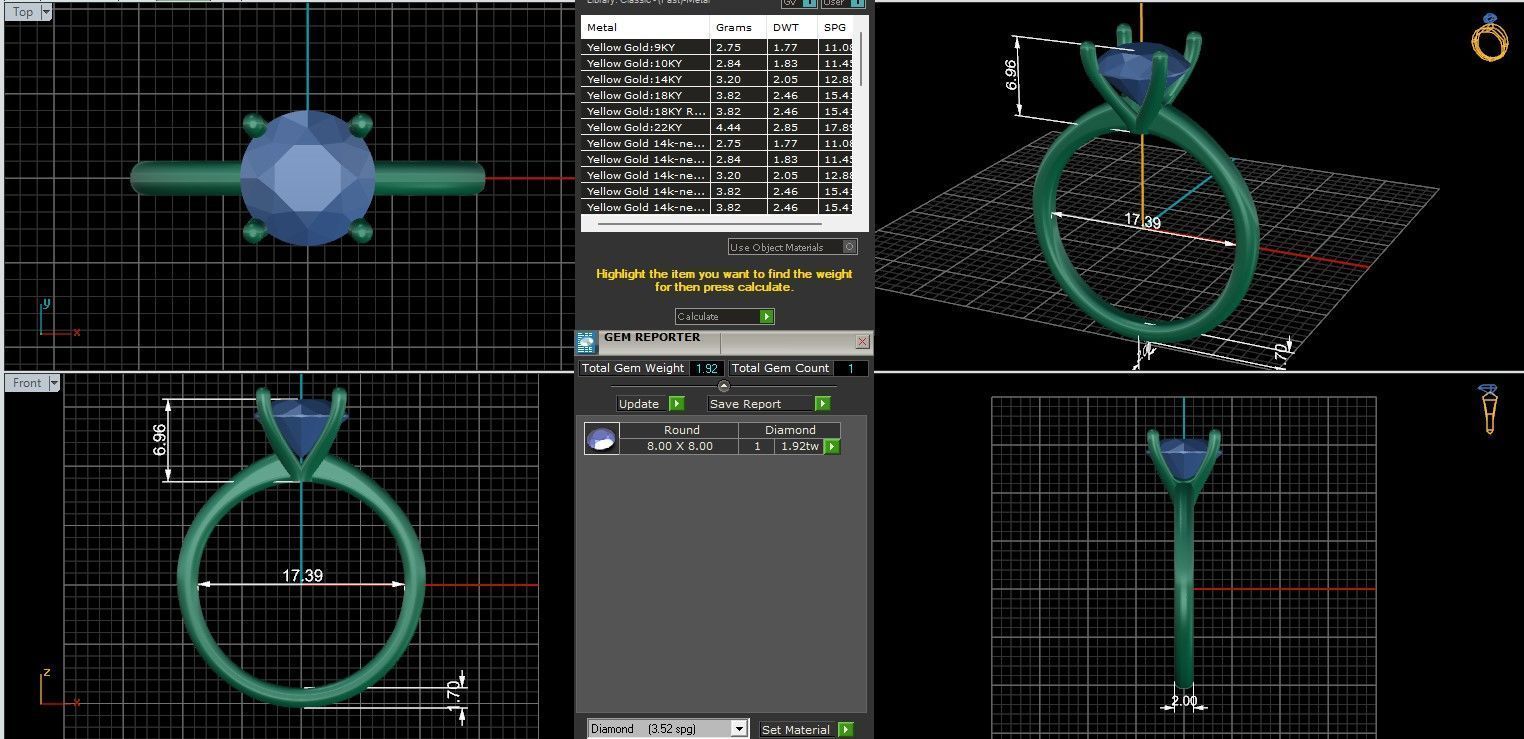Collapse the gem totals with the round arrow
Image resolution: width=1524 pixels, height=739 pixels.
(724, 386)
